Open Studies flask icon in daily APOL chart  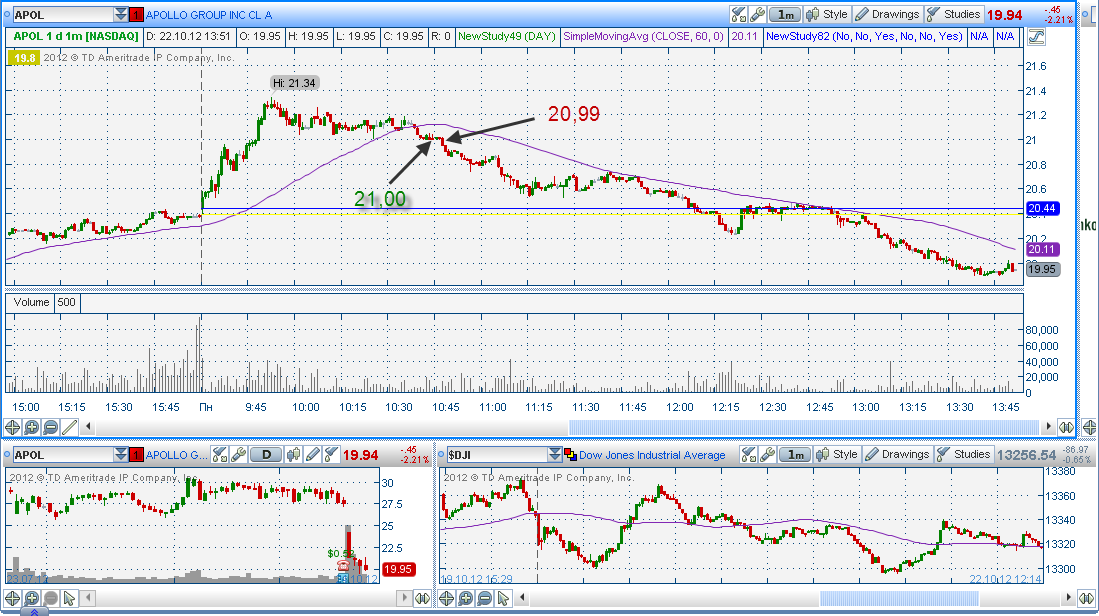click(x=331, y=455)
